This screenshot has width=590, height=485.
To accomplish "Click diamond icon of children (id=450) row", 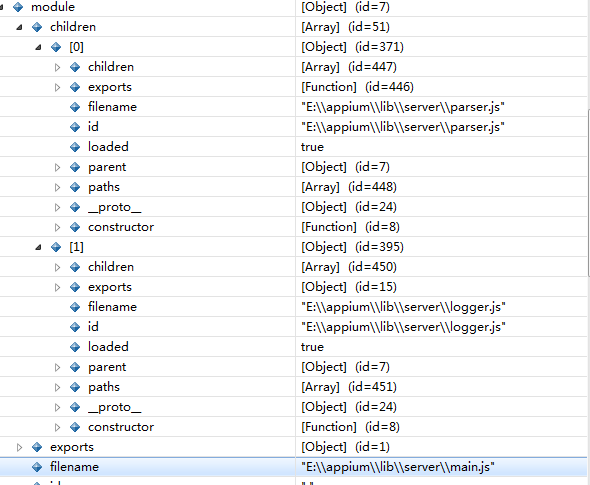I will click(75, 267).
